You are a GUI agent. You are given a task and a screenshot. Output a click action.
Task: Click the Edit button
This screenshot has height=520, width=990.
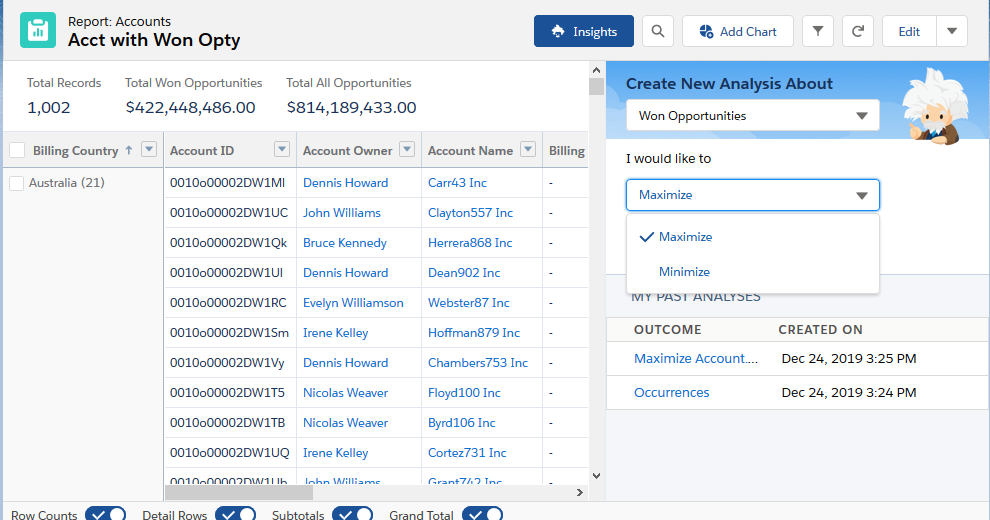[x=909, y=32]
